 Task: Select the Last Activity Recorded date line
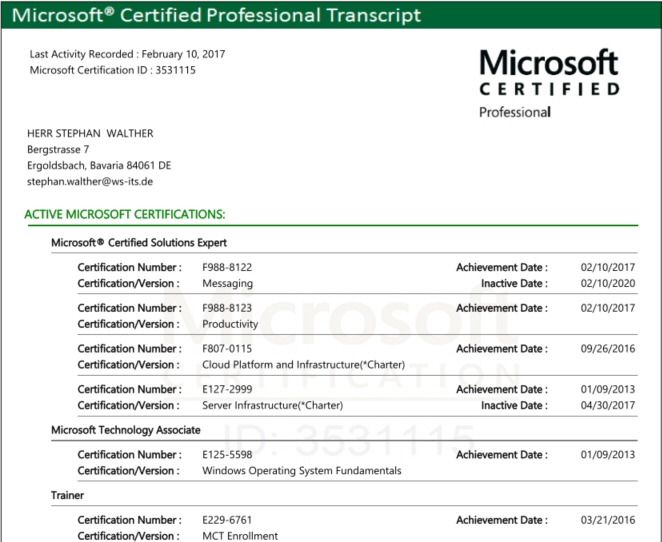pyautogui.click(x=127, y=54)
